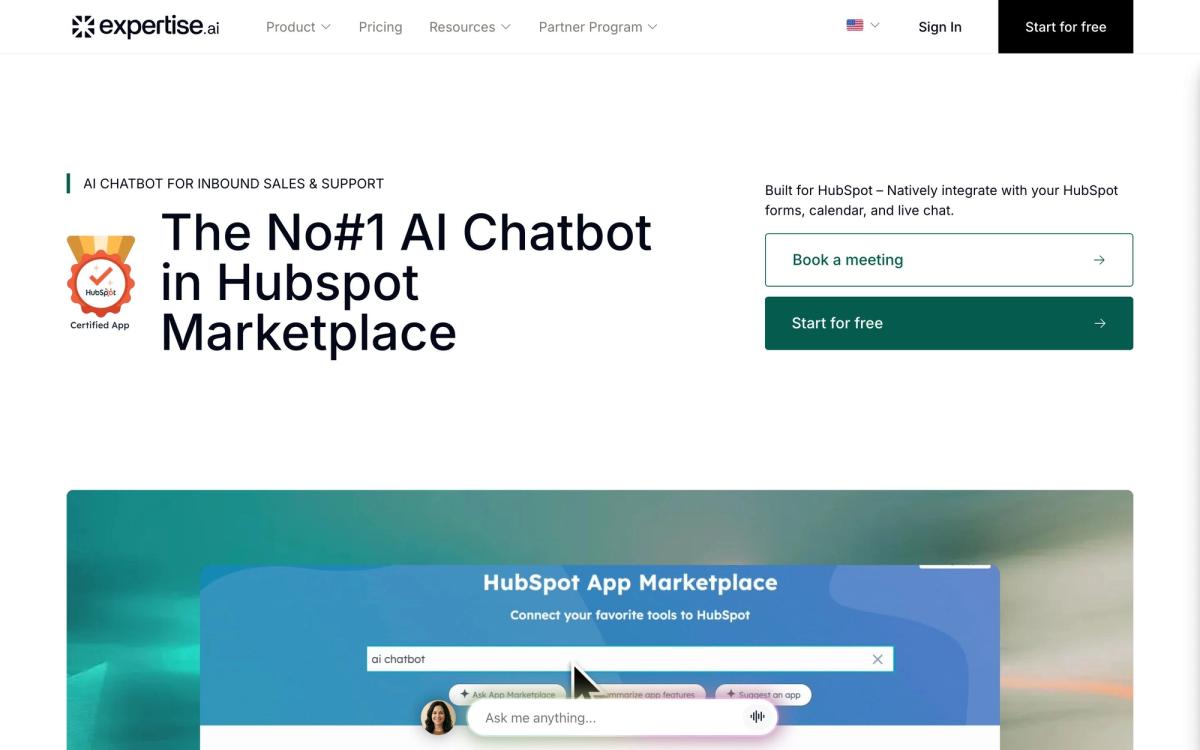
Task: Expand the Partner Program chevron arrow
Action: [652, 27]
